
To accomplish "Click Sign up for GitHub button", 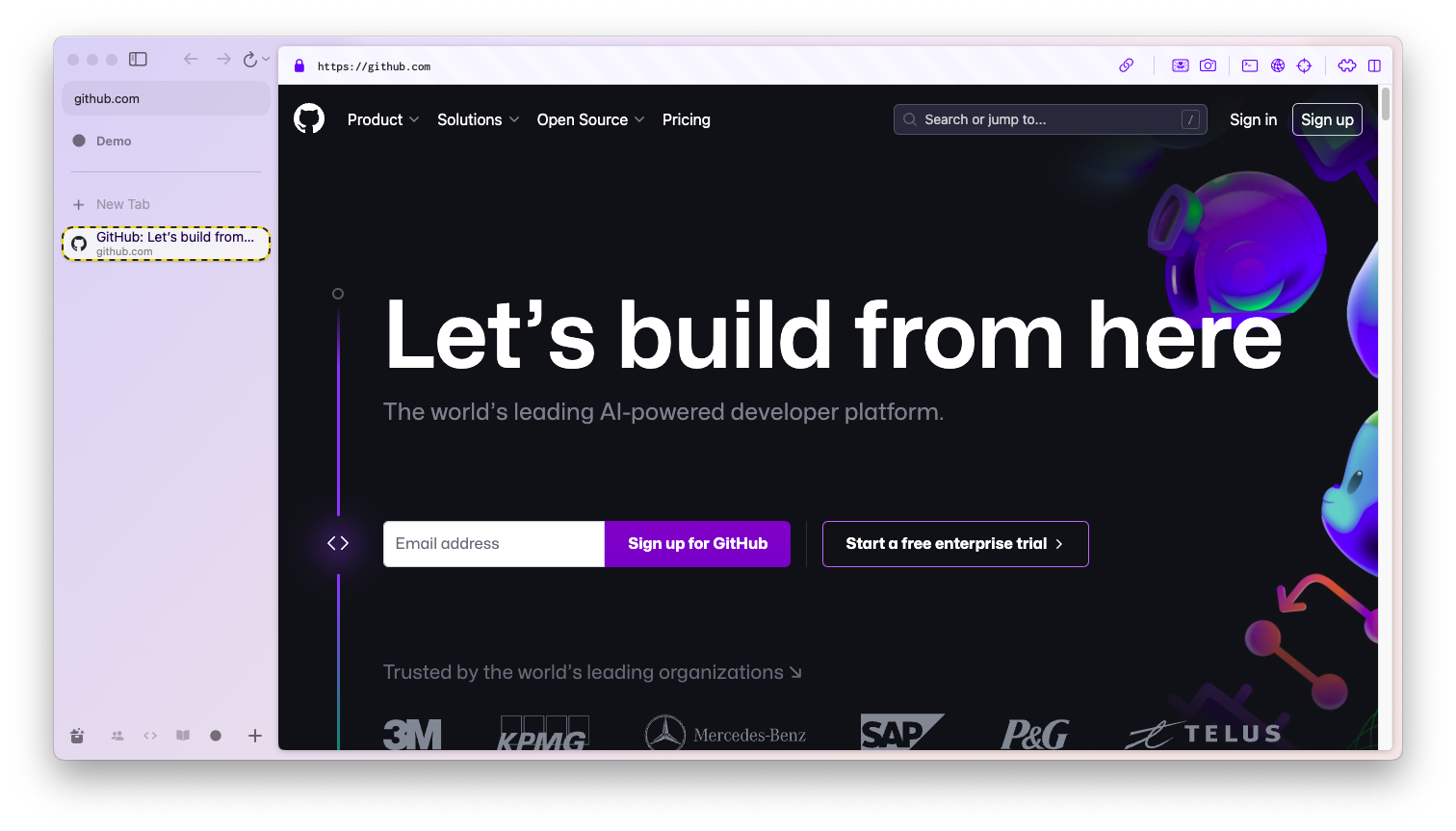I will coord(697,544).
